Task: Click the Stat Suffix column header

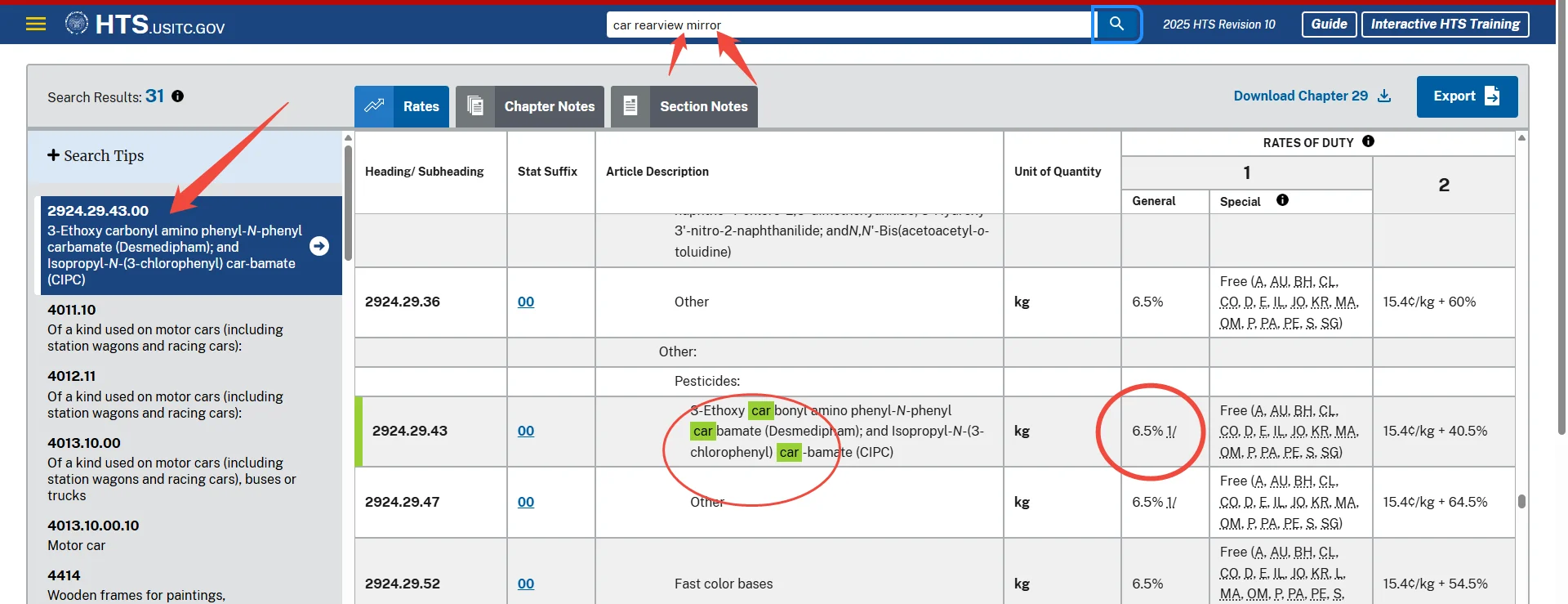Action: click(x=547, y=172)
